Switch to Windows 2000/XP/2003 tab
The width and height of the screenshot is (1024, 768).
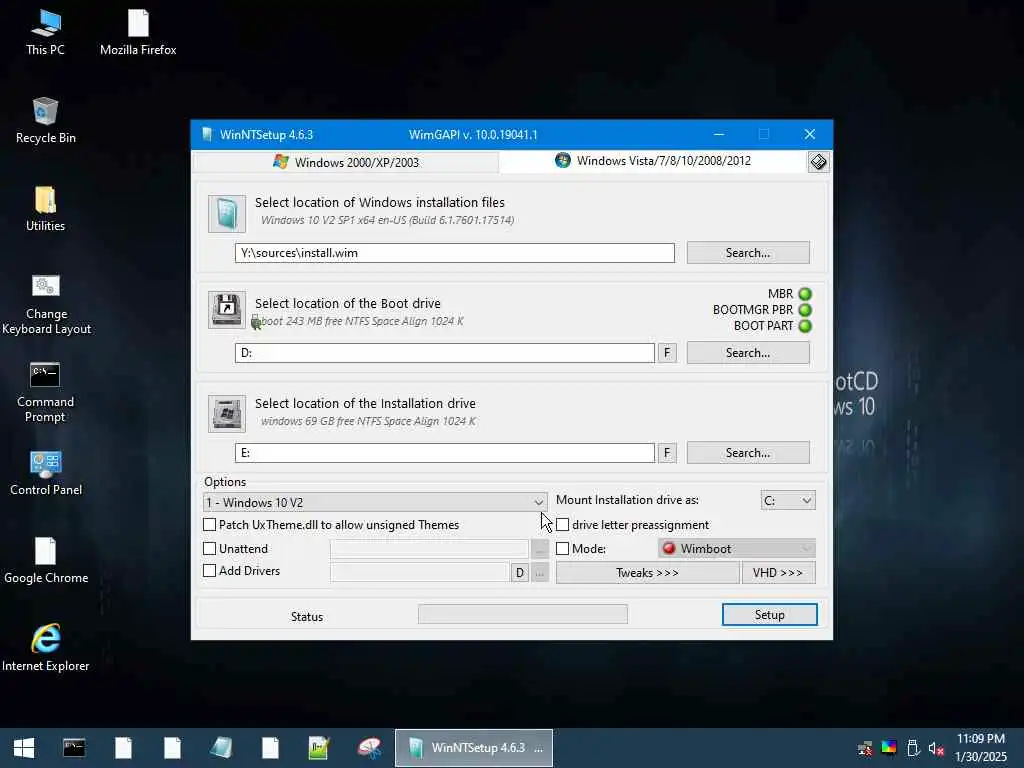tap(346, 162)
